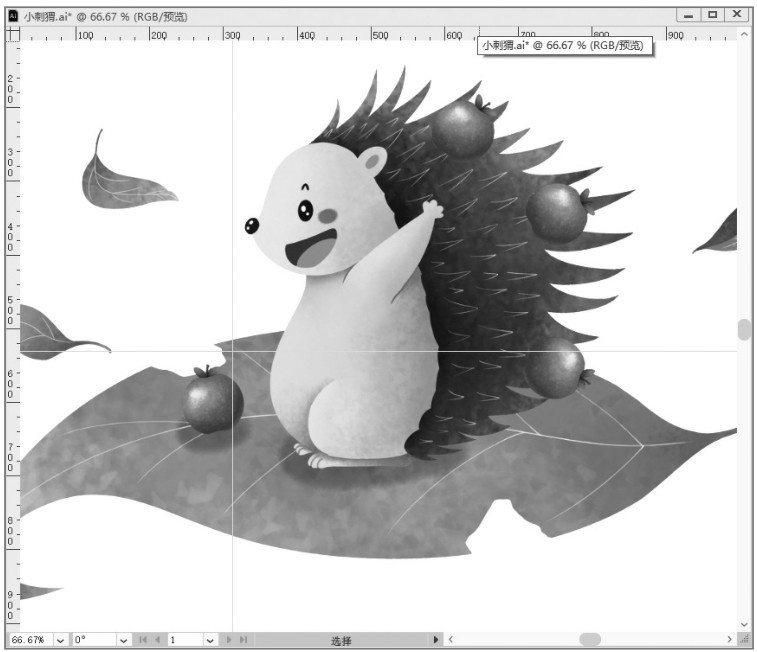Image resolution: width=757 pixels, height=652 pixels.
Task: Click the Illustrator document icon in title bar
Action: click(13, 16)
